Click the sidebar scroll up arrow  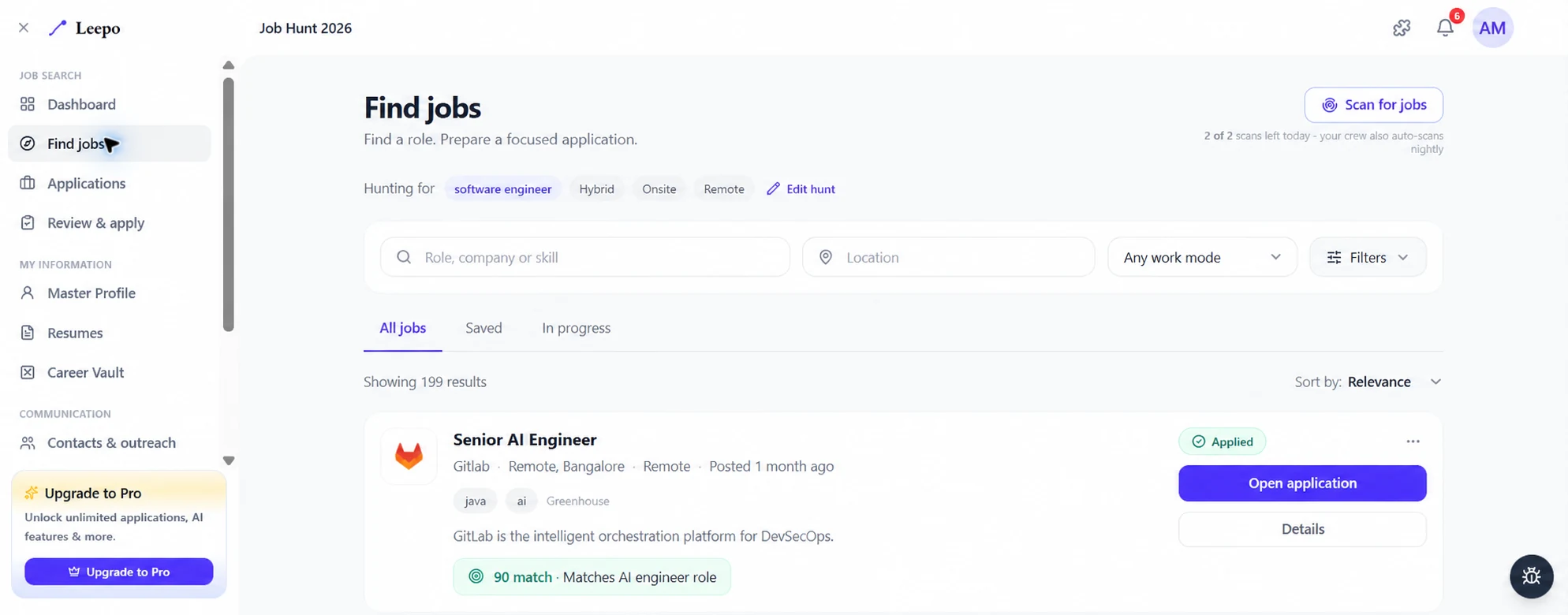coord(229,65)
